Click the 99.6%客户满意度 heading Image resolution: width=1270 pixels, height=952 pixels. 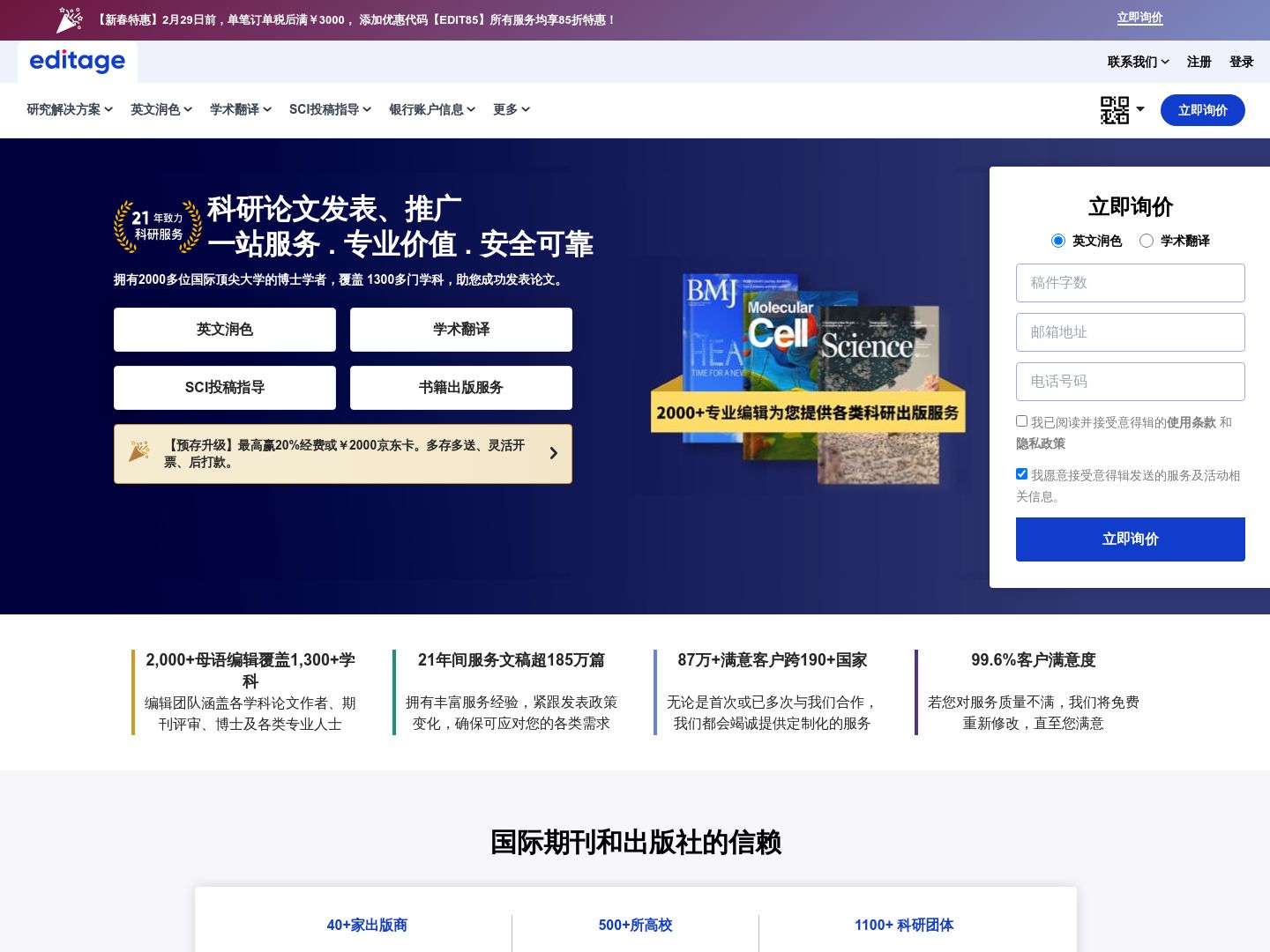[x=1034, y=659]
